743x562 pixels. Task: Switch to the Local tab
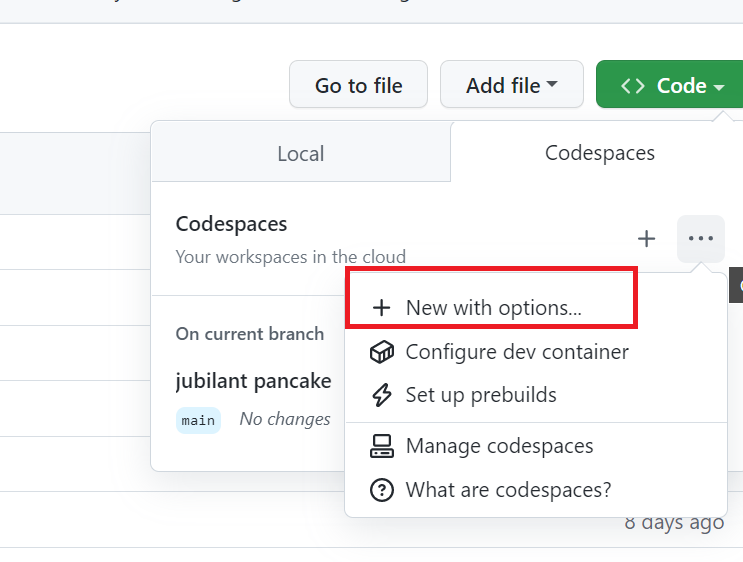pos(301,153)
